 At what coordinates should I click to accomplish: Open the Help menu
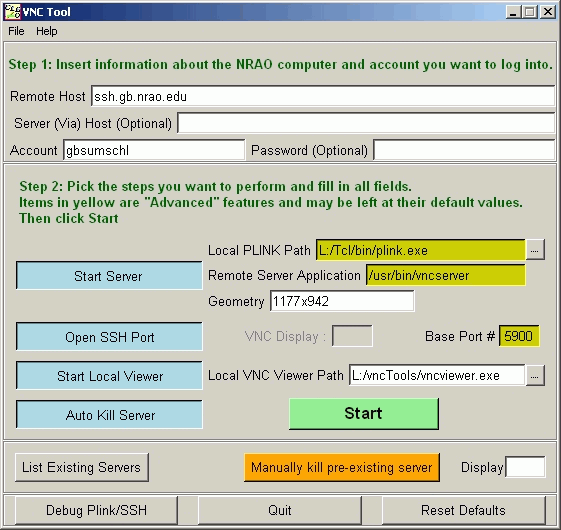coord(47,31)
